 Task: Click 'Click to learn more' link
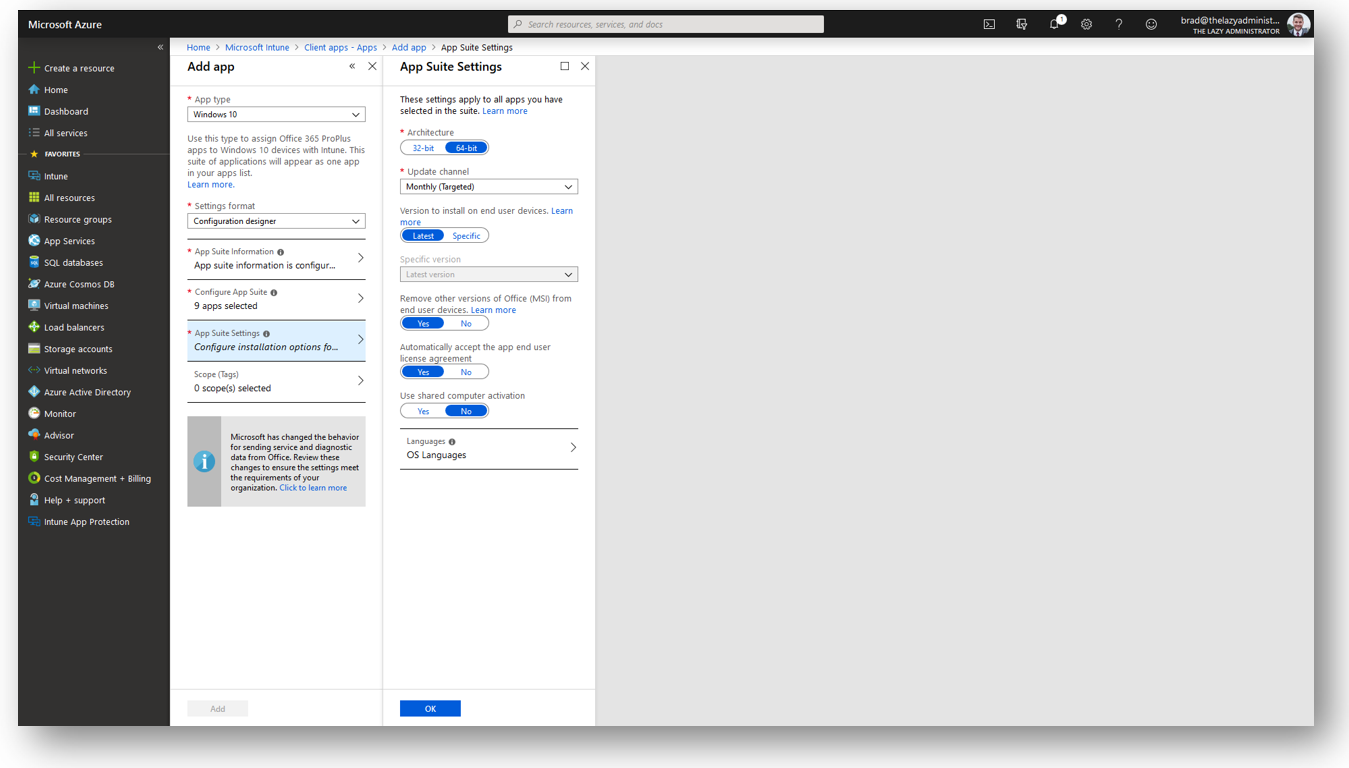click(x=313, y=488)
